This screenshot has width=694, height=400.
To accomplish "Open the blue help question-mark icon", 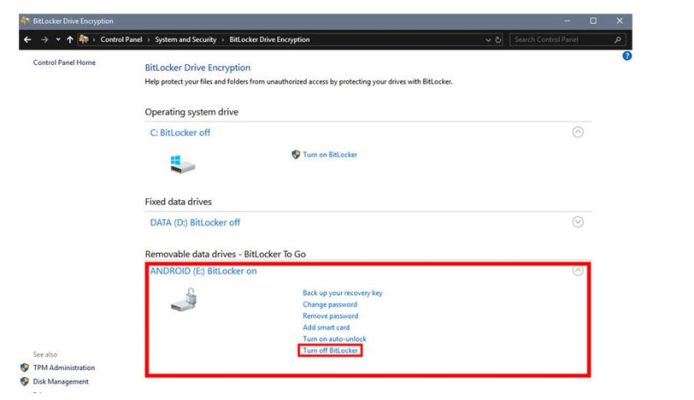I will tap(627, 56).
